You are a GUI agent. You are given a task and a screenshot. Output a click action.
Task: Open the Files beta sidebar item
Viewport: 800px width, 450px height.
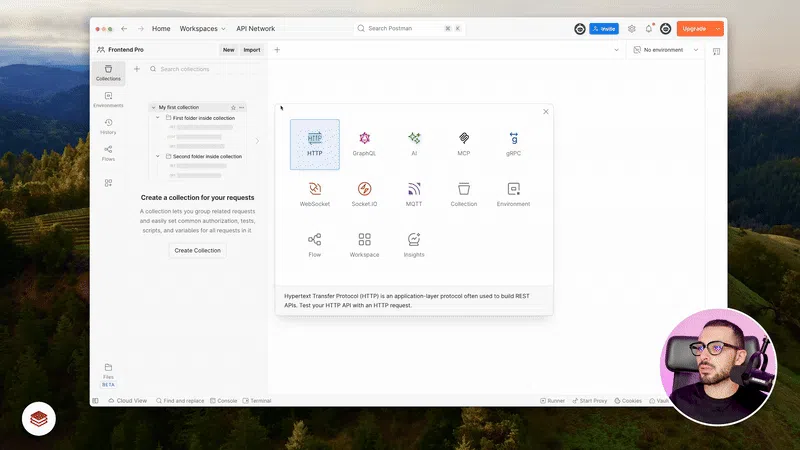pos(108,375)
